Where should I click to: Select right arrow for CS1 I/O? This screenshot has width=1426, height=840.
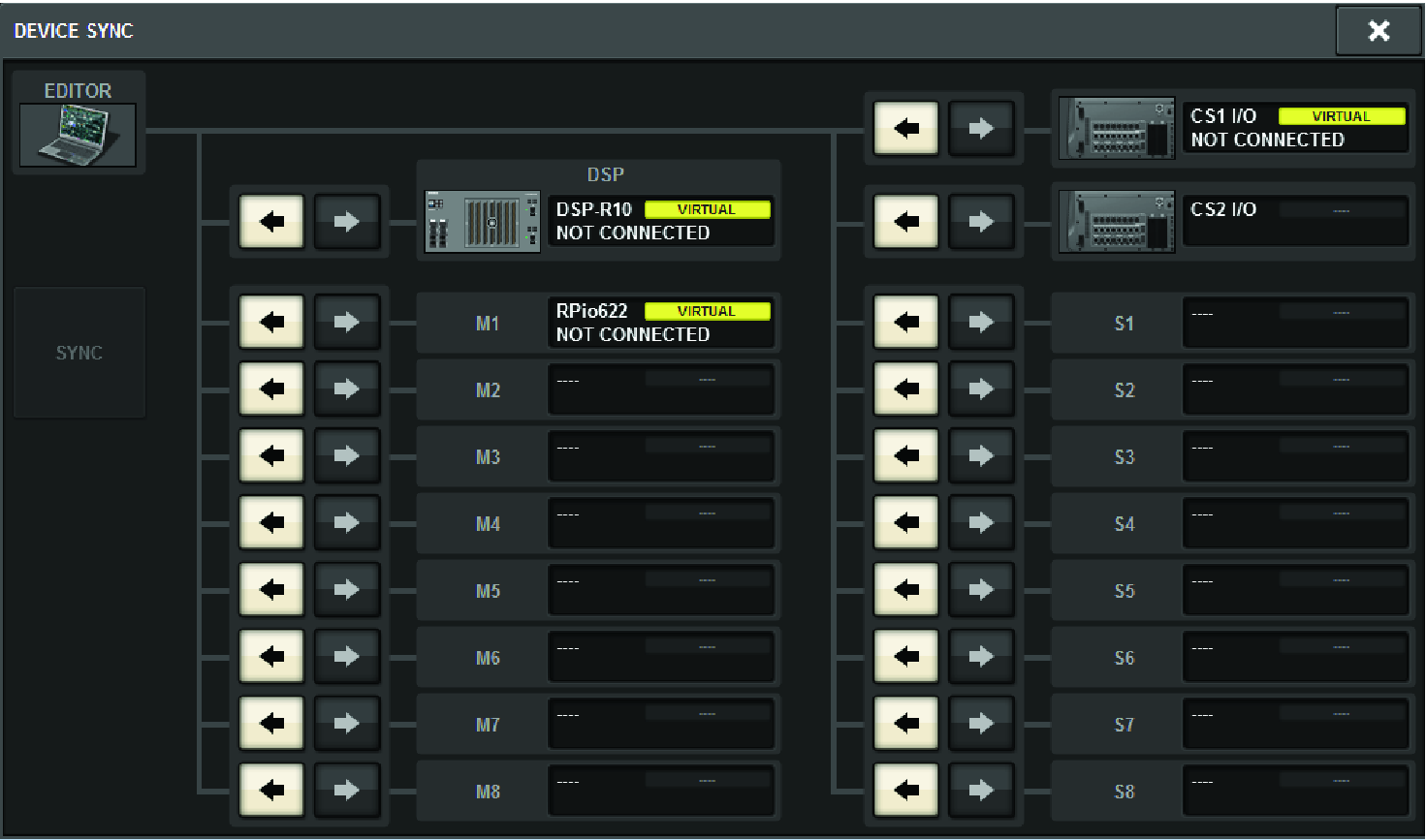(x=981, y=128)
